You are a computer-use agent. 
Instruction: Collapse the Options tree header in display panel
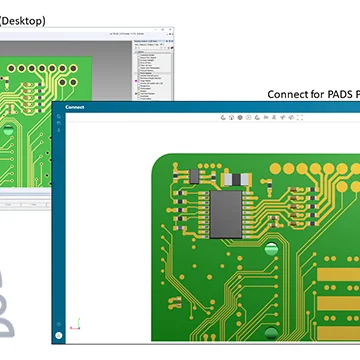136,52
